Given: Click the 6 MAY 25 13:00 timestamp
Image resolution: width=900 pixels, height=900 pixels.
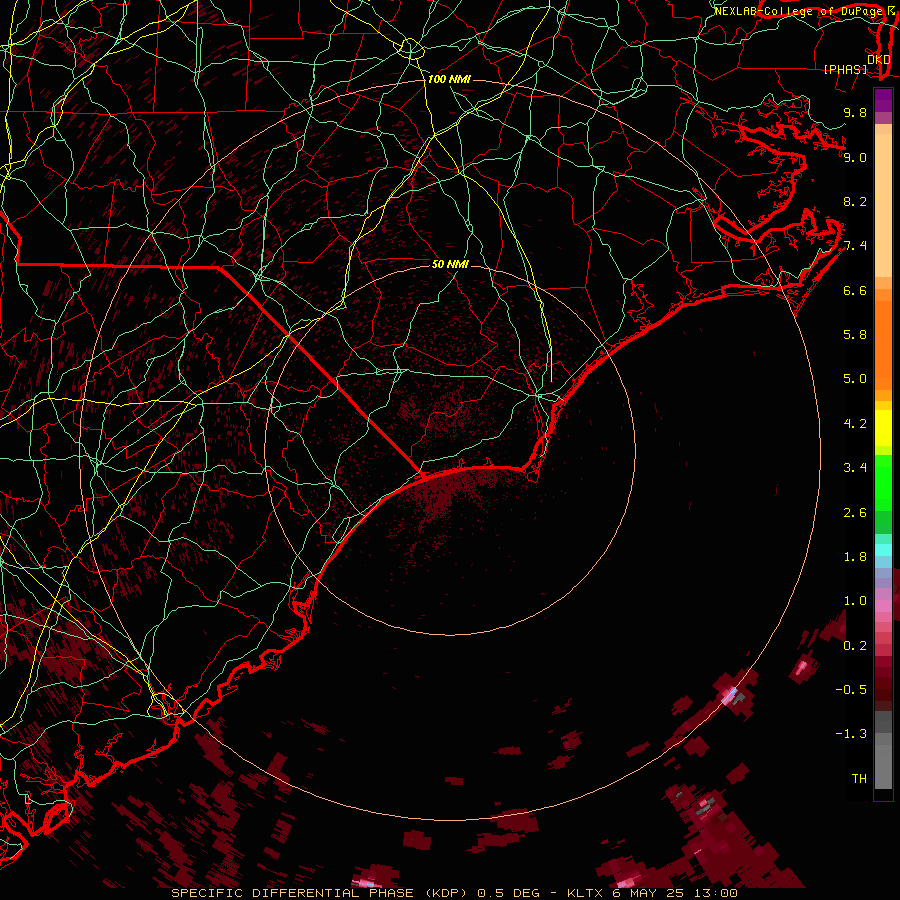Looking at the screenshot, I should (x=675, y=893).
